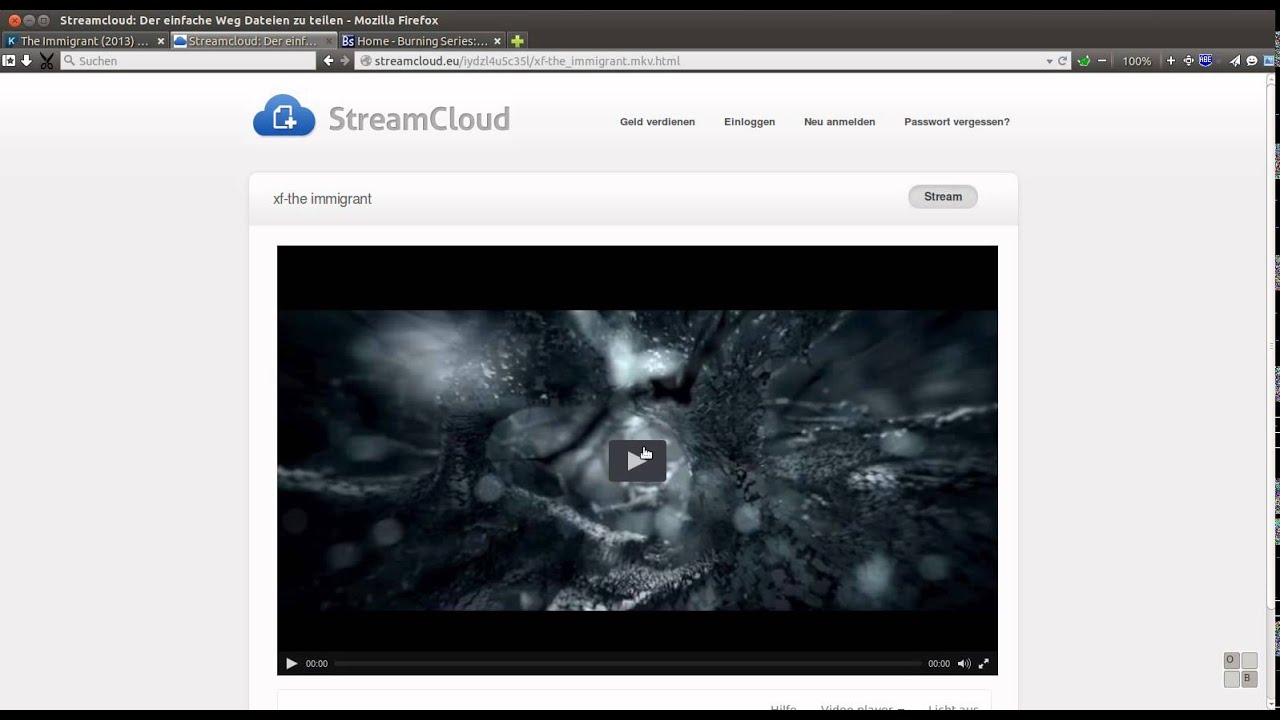Click the four-arrow full-view icon
1280x720 pixels.
point(1188,61)
